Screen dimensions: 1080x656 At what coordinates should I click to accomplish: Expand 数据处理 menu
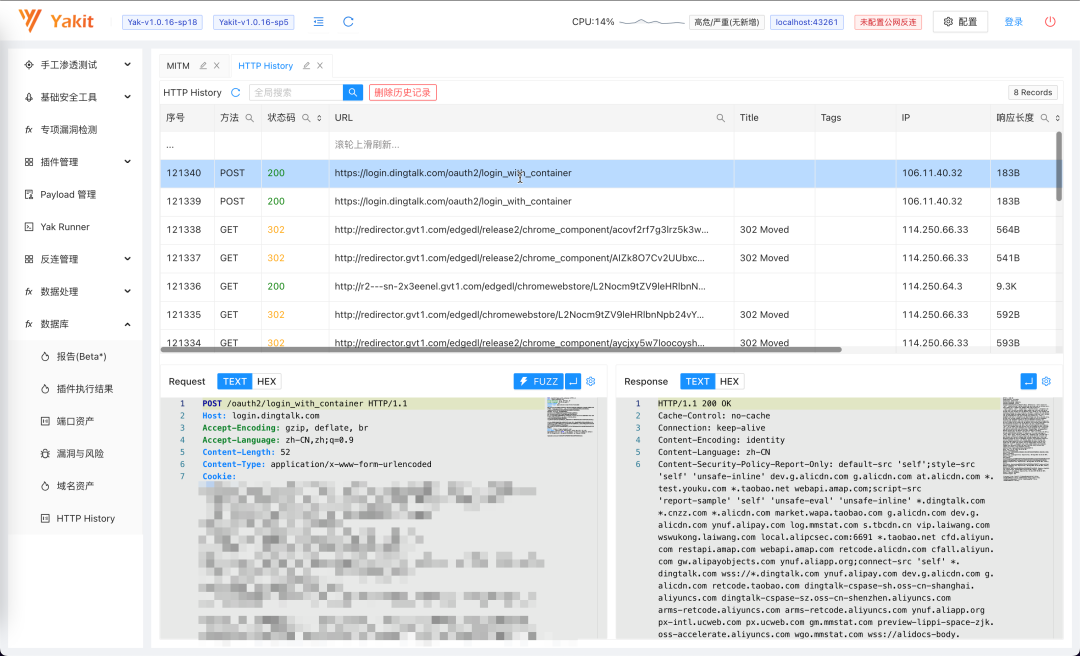point(127,291)
